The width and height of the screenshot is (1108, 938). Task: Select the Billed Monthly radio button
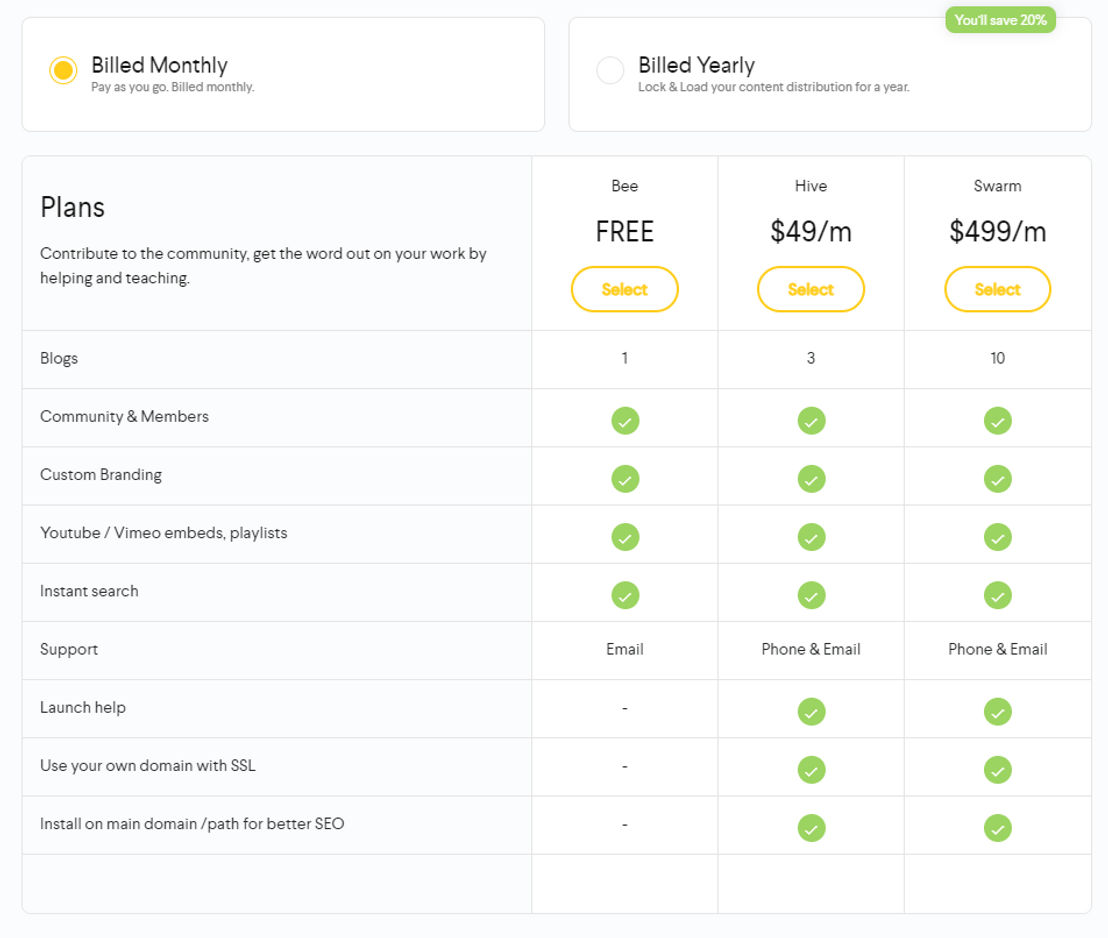(63, 70)
